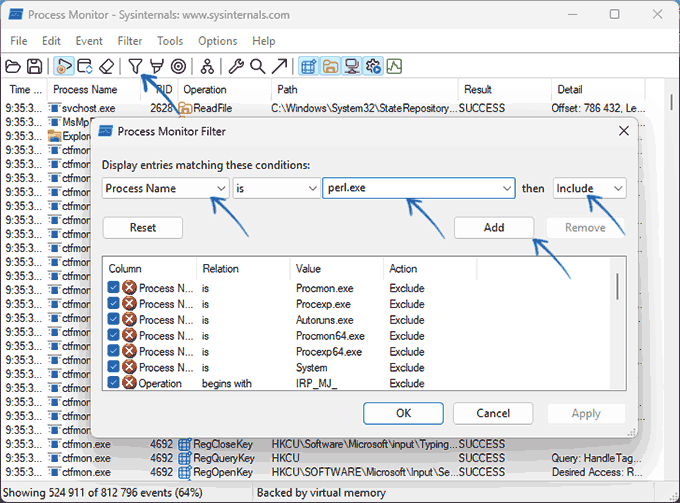Toggle Show File System Activity icon

(330, 66)
